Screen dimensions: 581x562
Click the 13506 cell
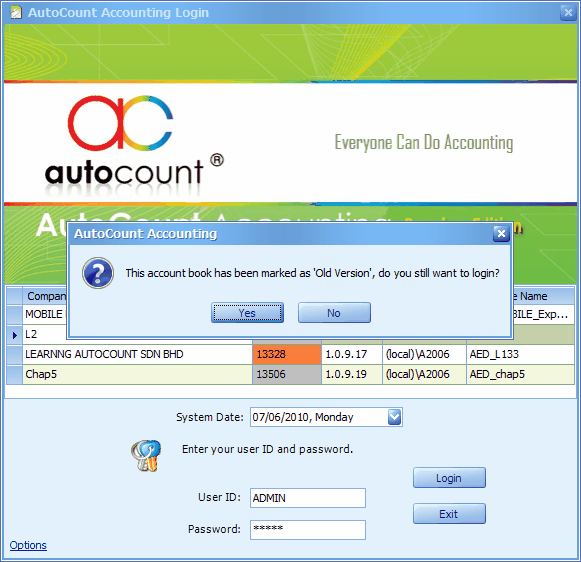pyautogui.click(x=287, y=375)
